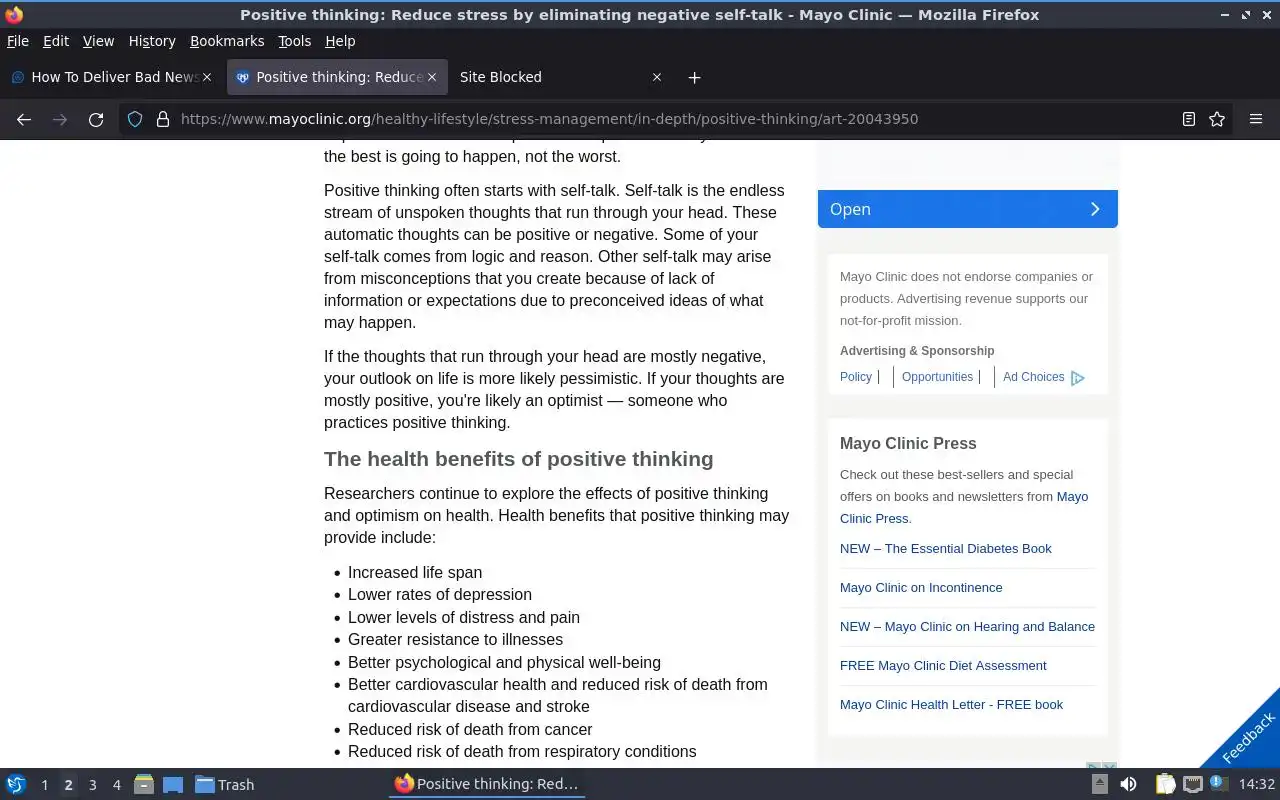Switch to workspace 1 in taskbar
Image resolution: width=1280 pixels, height=800 pixels.
point(44,785)
